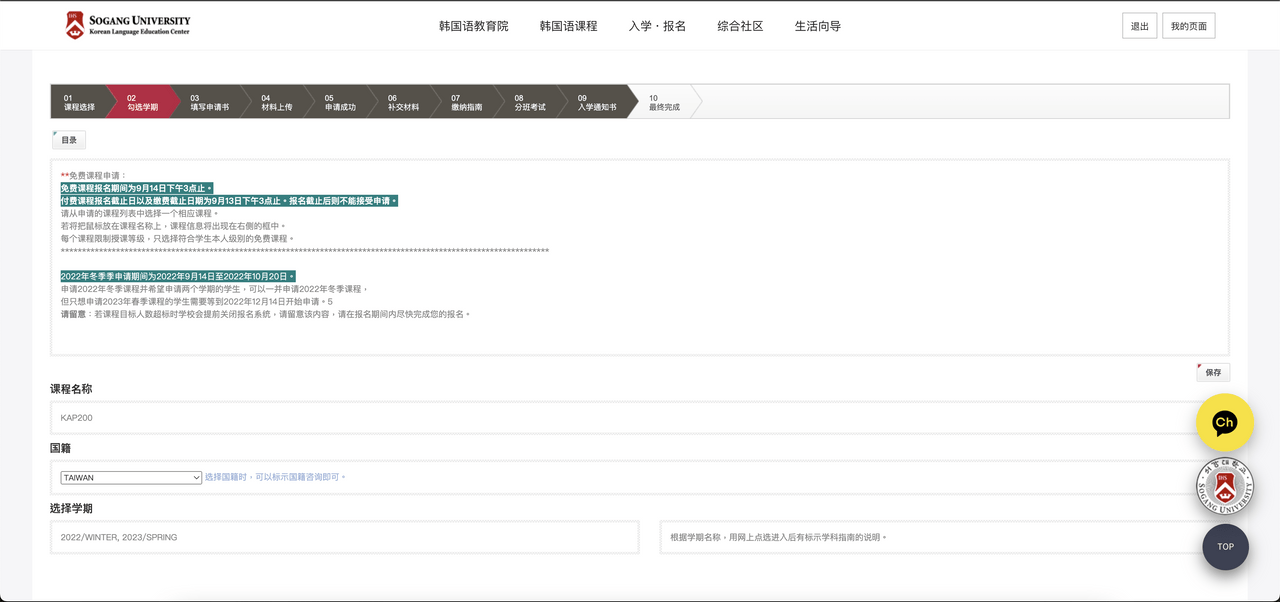Expand the TAIWAN nationality dropdown

pos(131,478)
